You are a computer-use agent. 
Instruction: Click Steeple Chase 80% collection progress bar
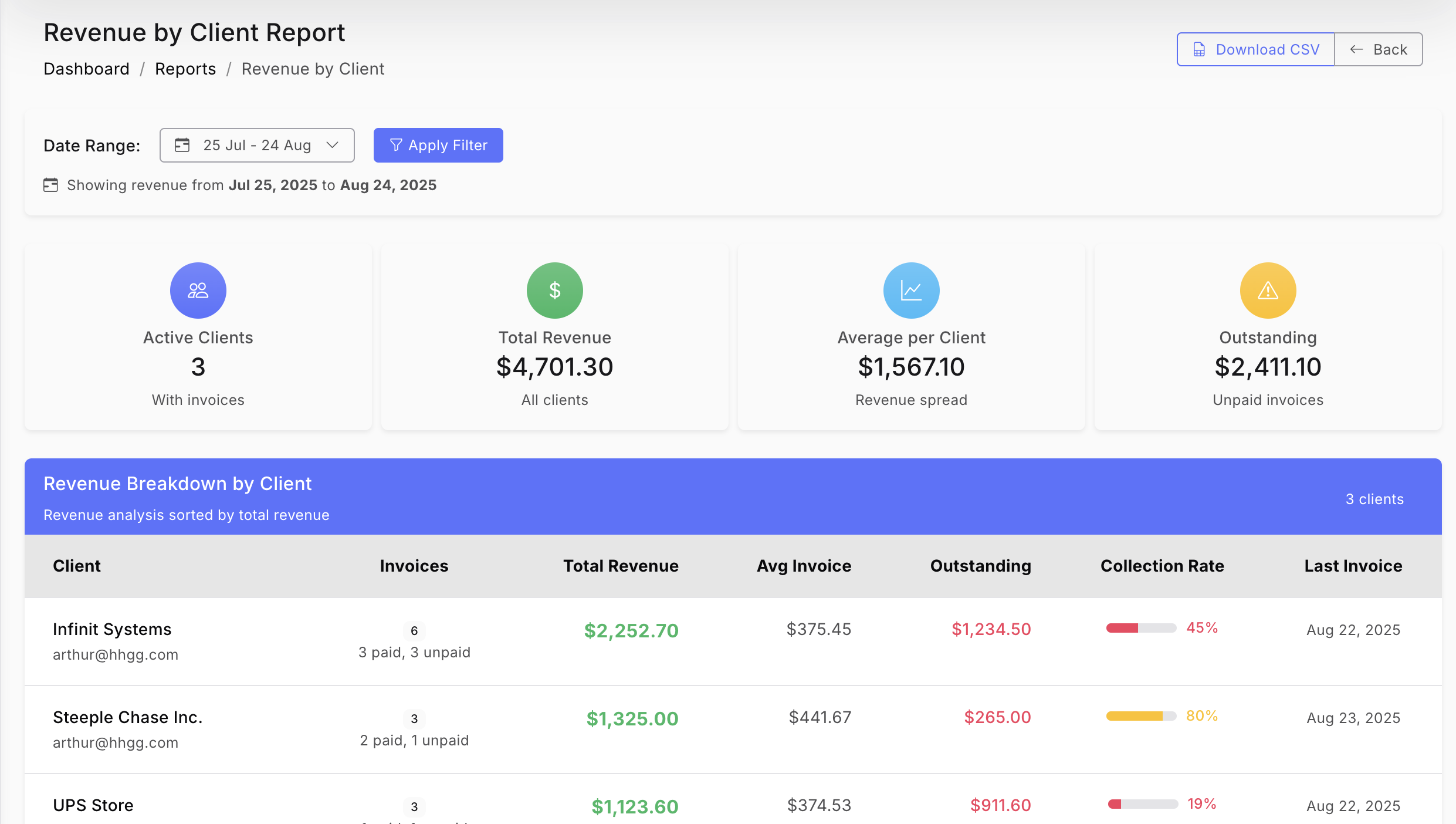(x=1141, y=717)
